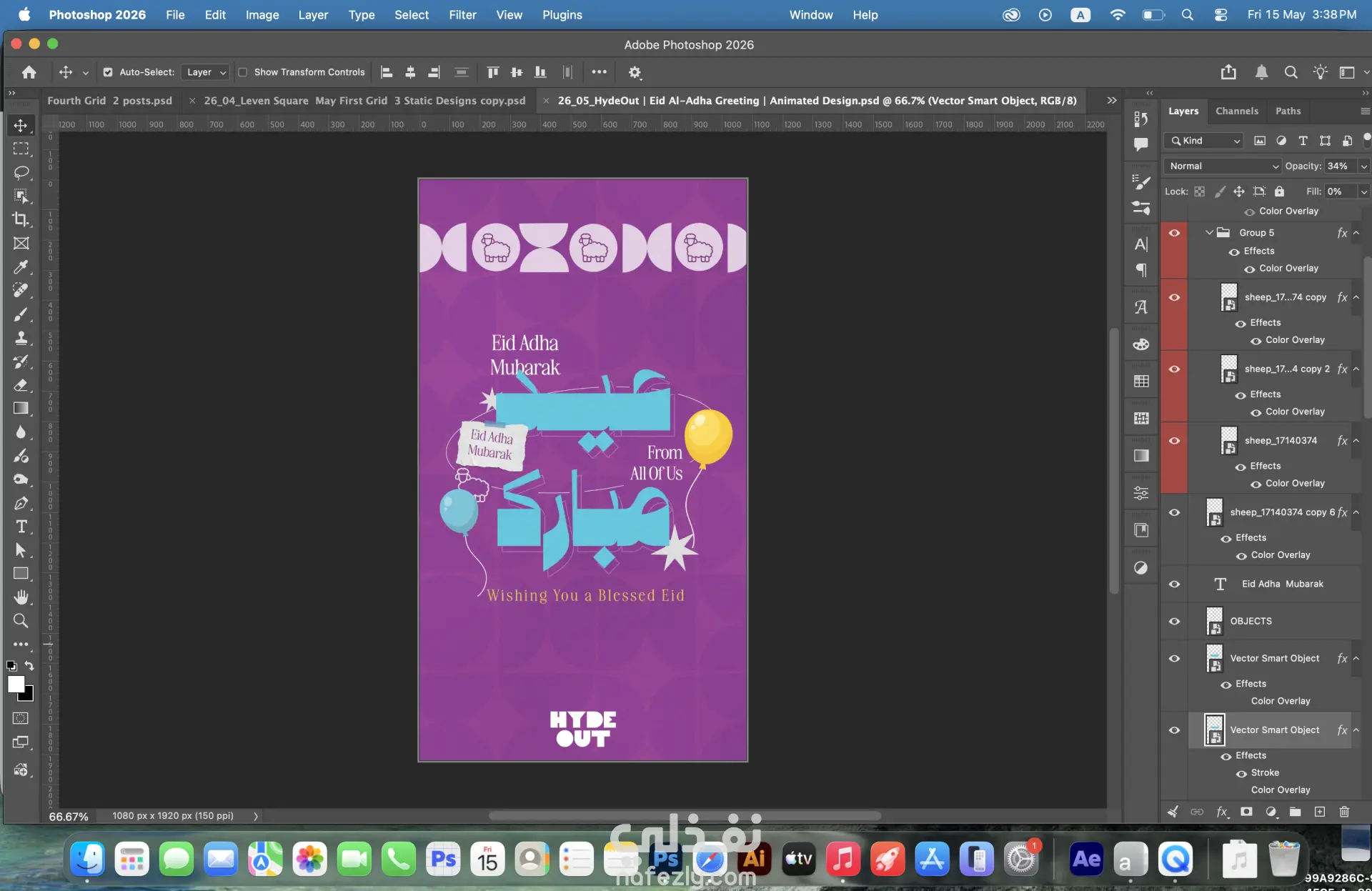Select the Lasso tool
The width and height of the screenshot is (1372, 891).
pos(21,172)
